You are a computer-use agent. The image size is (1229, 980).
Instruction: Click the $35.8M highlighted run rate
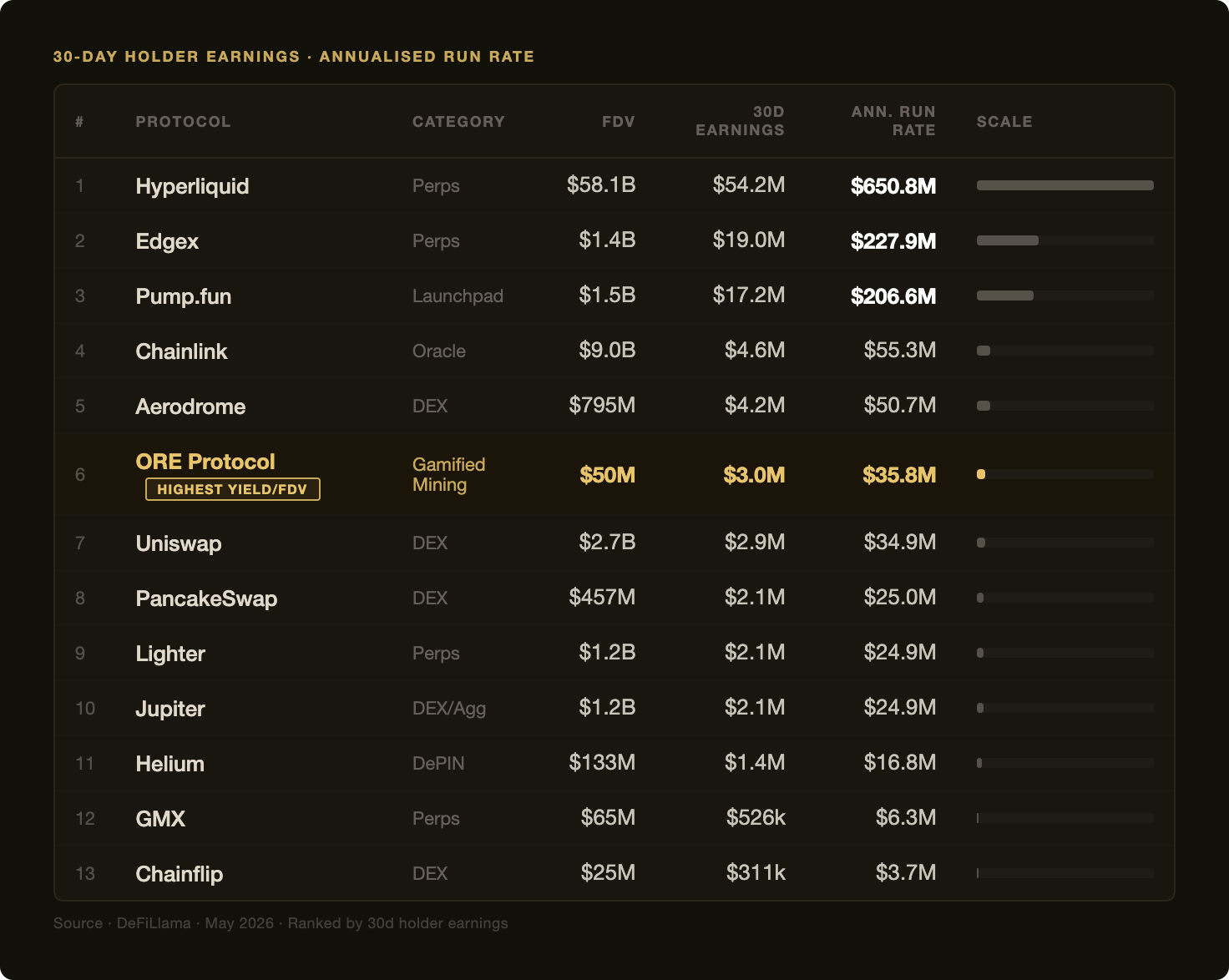click(x=899, y=475)
